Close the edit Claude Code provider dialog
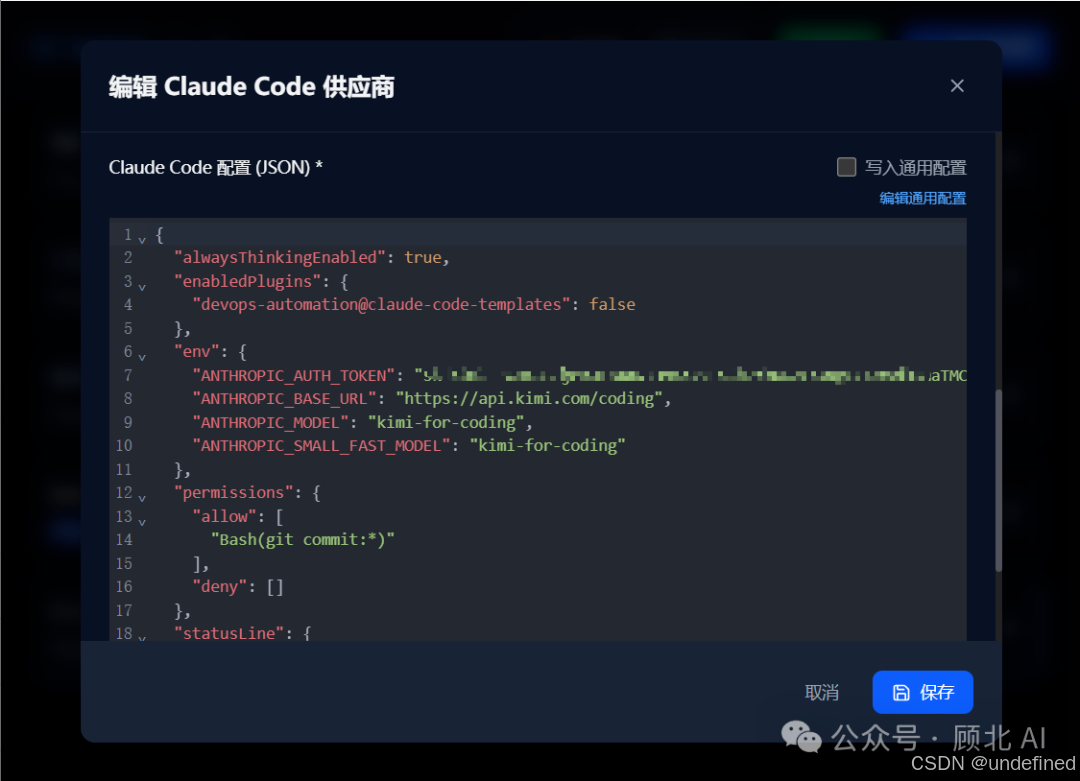The height and width of the screenshot is (781, 1080). (x=957, y=86)
